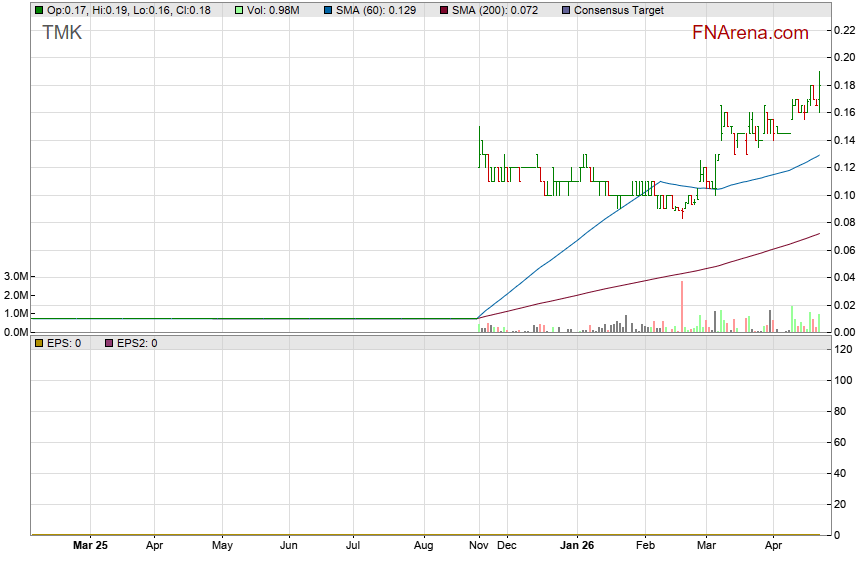Open the FNArena.com watermark link
Screen dimensions: 859x566
point(750,33)
